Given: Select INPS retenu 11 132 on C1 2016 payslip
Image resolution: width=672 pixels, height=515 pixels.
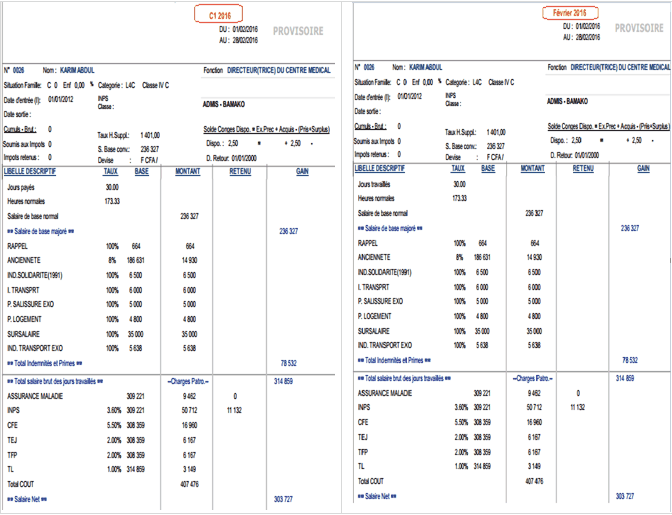Looking at the screenshot, I should click(234, 410).
